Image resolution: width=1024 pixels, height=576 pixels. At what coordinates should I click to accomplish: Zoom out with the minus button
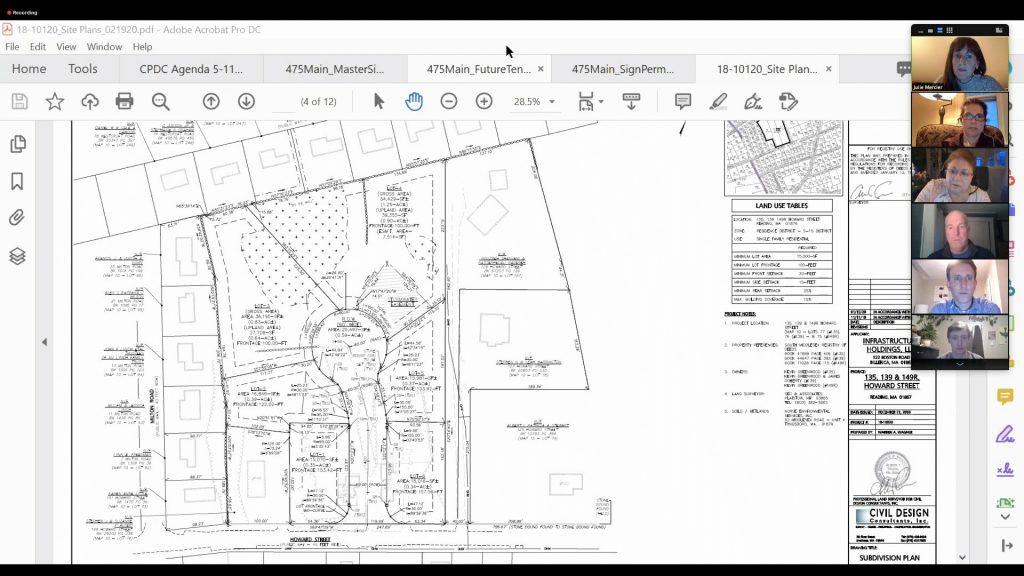(x=449, y=101)
